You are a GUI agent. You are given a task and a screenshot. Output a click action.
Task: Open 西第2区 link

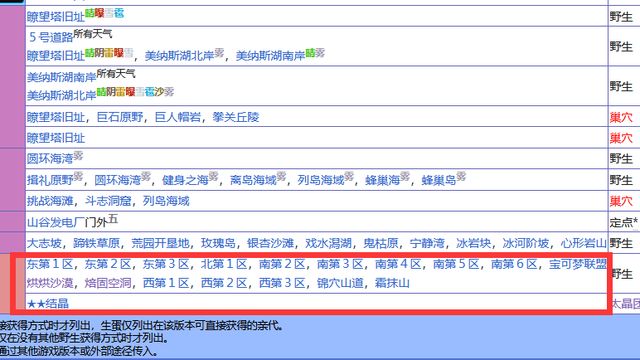(224, 283)
